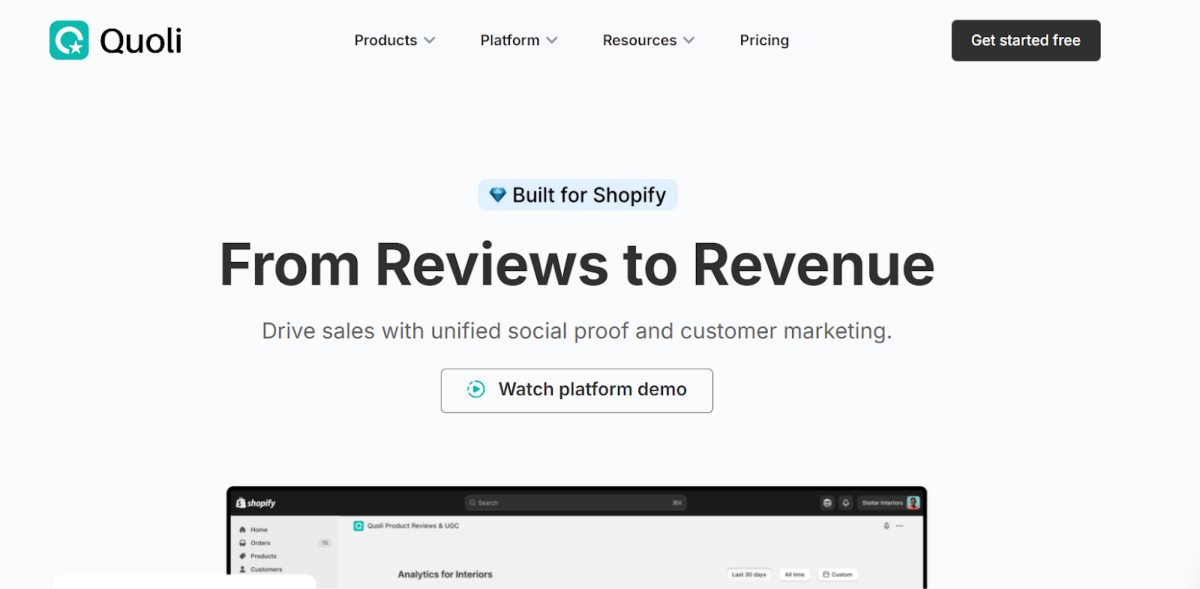Open the Stellar Interiors account menu

[x=889, y=503]
